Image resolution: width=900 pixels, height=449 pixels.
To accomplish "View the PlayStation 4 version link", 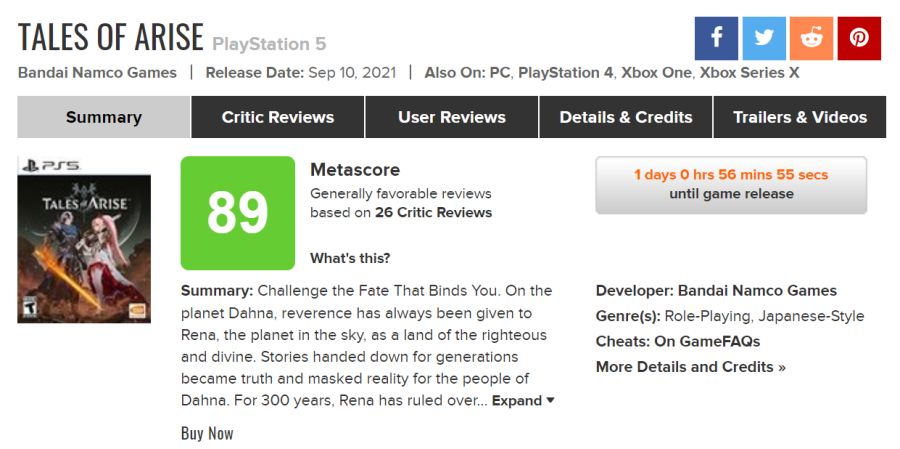I will point(565,73).
